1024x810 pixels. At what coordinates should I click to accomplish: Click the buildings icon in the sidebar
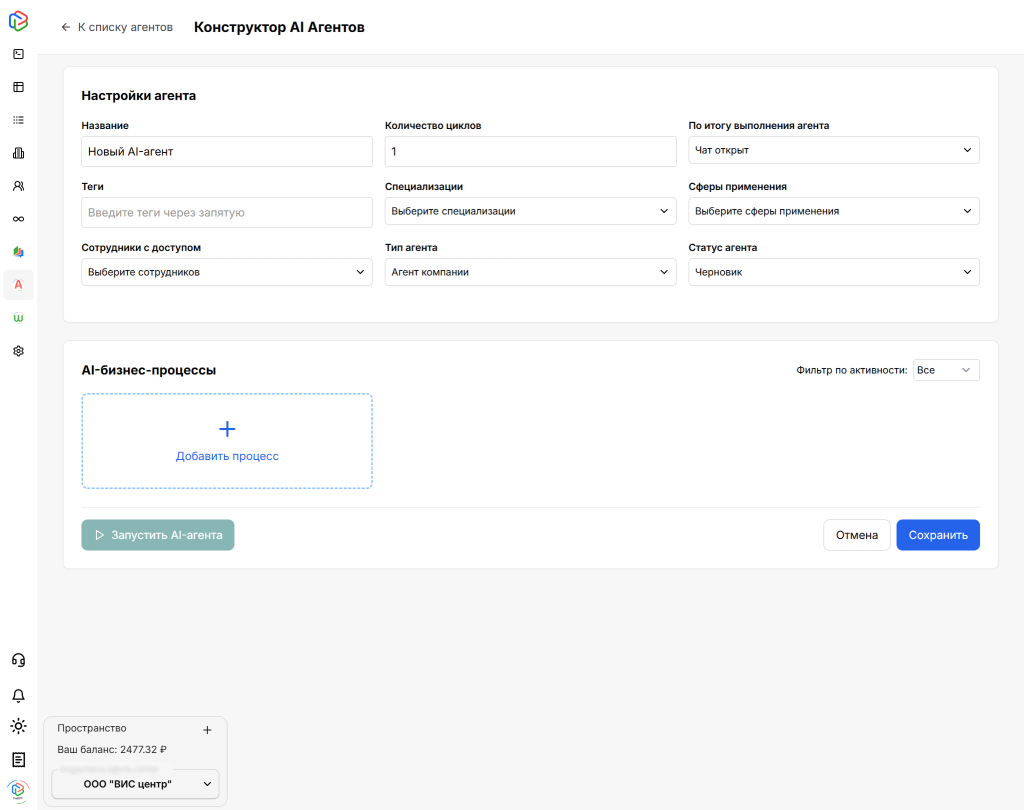[x=18, y=153]
